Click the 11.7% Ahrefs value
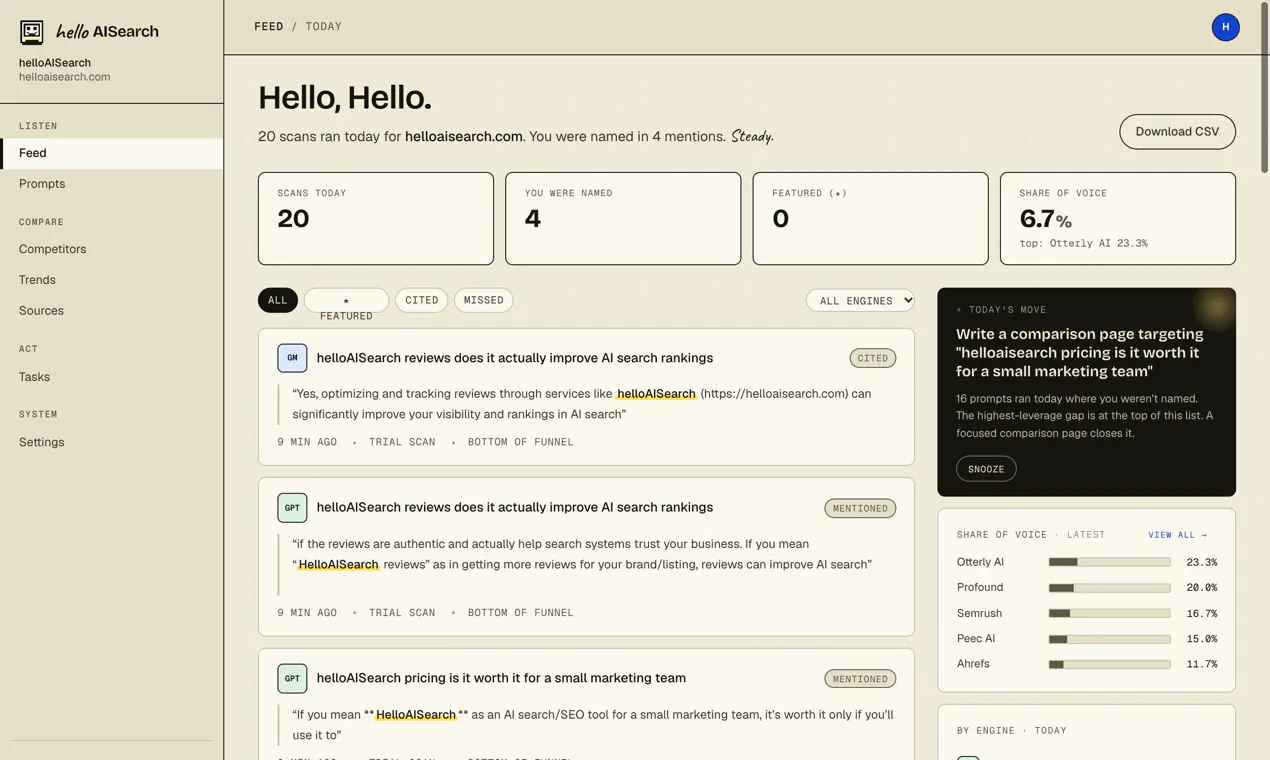The width and height of the screenshot is (1270, 760). [x=1201, y=664]
